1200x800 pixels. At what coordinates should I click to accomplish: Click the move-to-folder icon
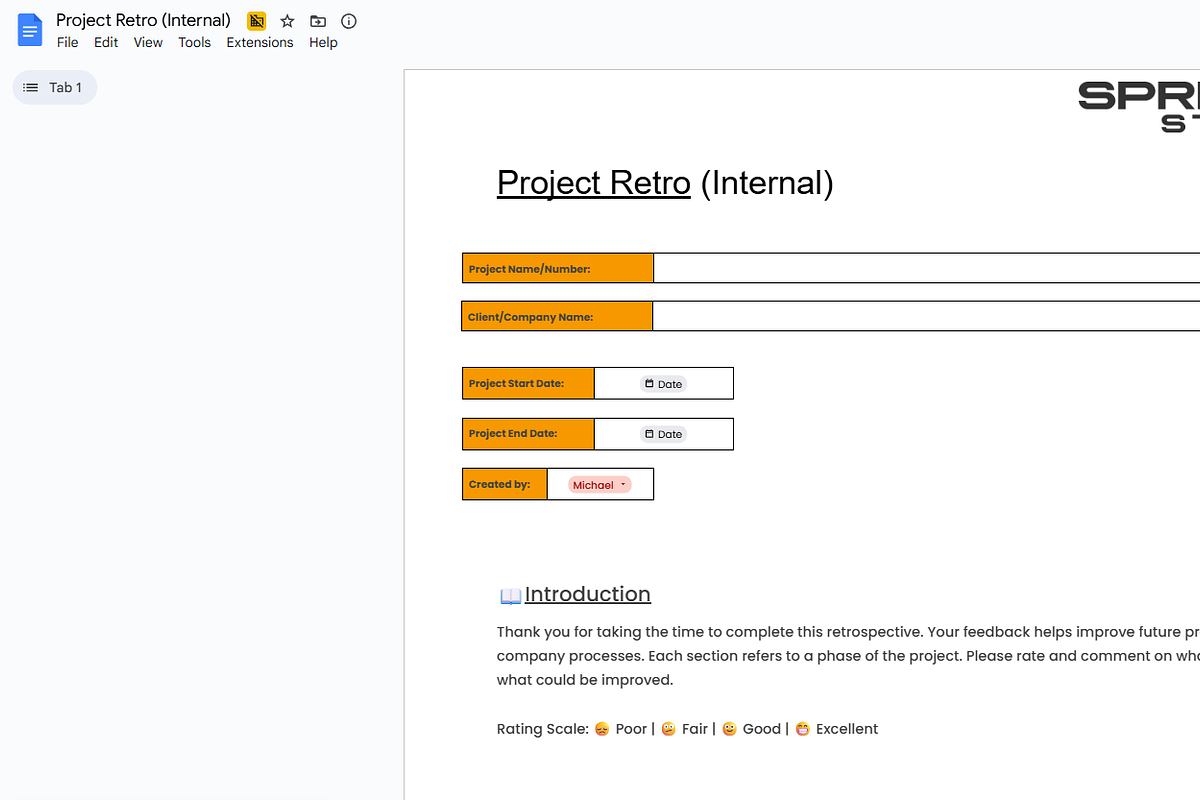point(318,21)
